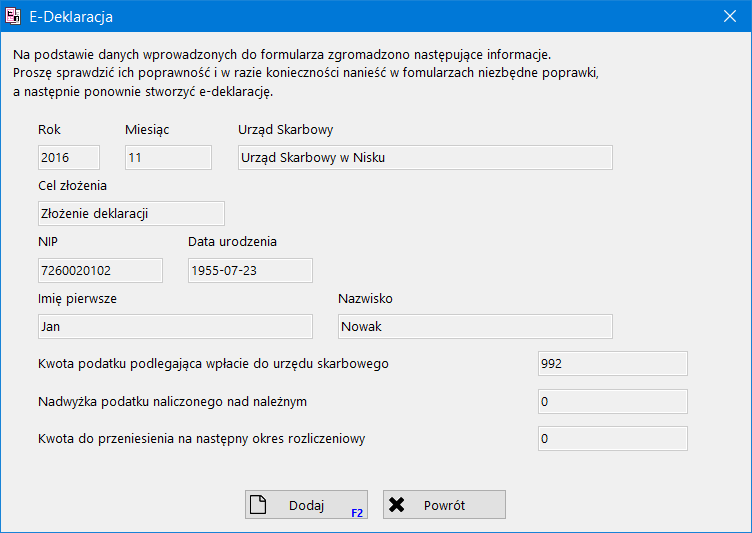Click the Urząd Skarbowy w Nisku field
Image resolution: width=752 pixels, height=533 pixels.
424,157
